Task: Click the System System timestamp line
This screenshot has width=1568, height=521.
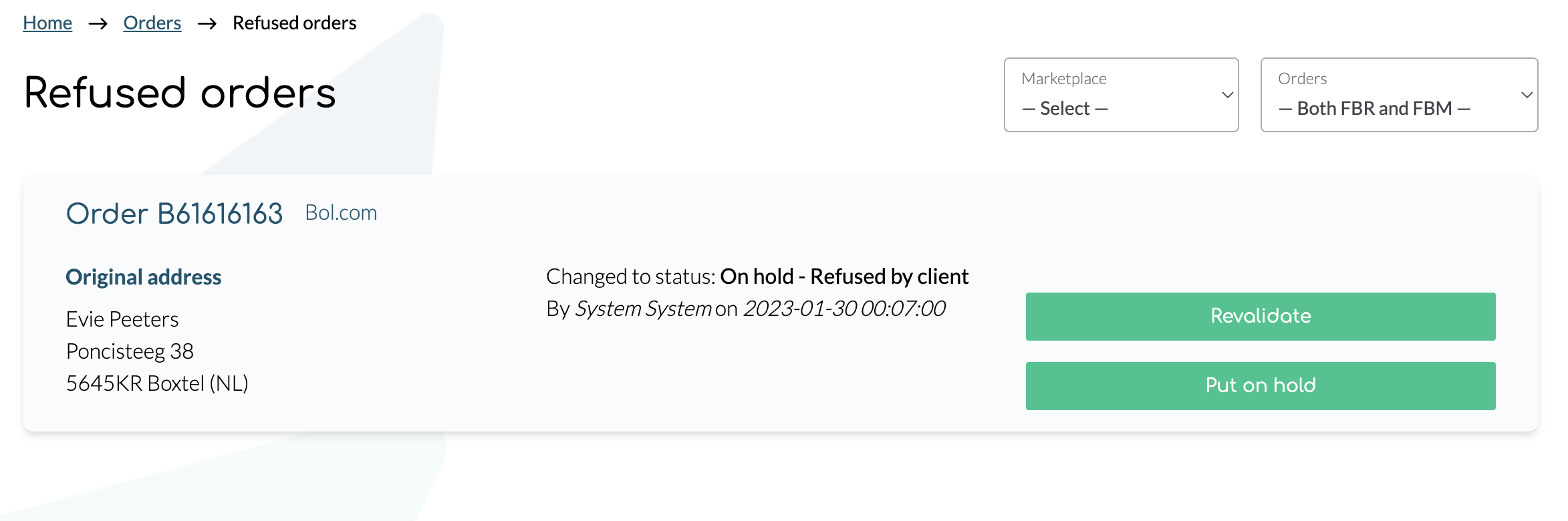Action: pyautogui.click(x=746, y=309)
